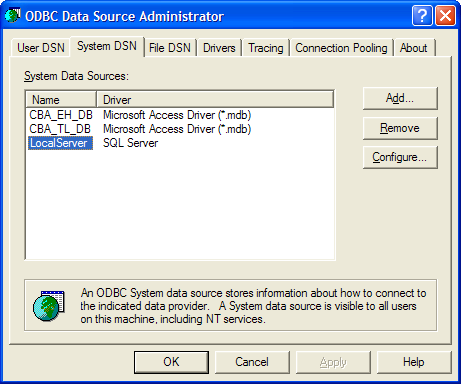461x384 pixels.
Task: Go to the Drivers tab
Action: tap(219, 48)
